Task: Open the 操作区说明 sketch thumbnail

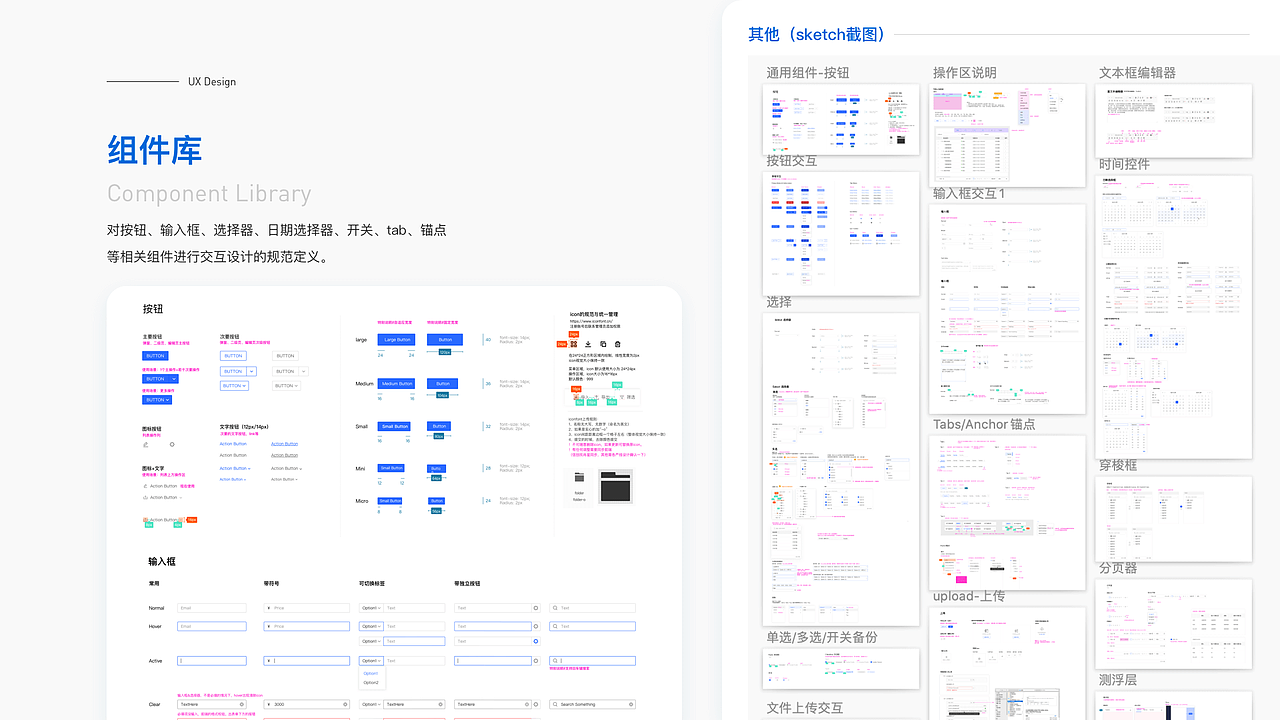Action: tap(1007, 135)
